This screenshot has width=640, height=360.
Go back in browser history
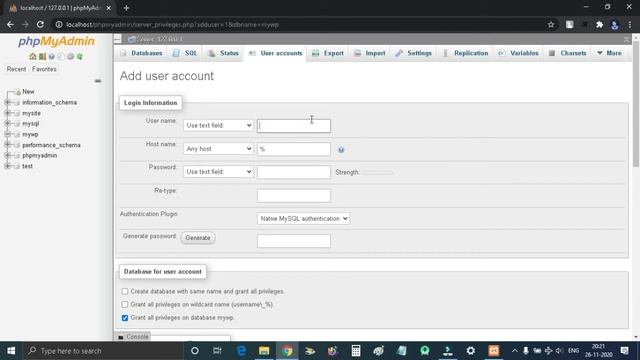click(10, 24)
